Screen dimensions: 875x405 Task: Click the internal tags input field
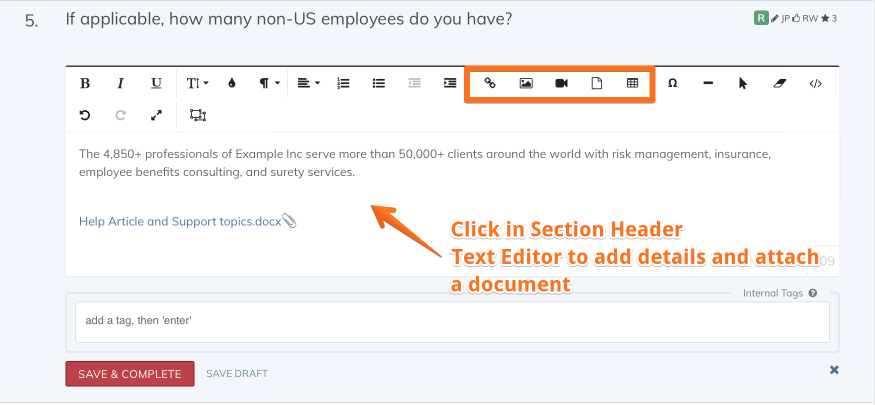(452, 322)
